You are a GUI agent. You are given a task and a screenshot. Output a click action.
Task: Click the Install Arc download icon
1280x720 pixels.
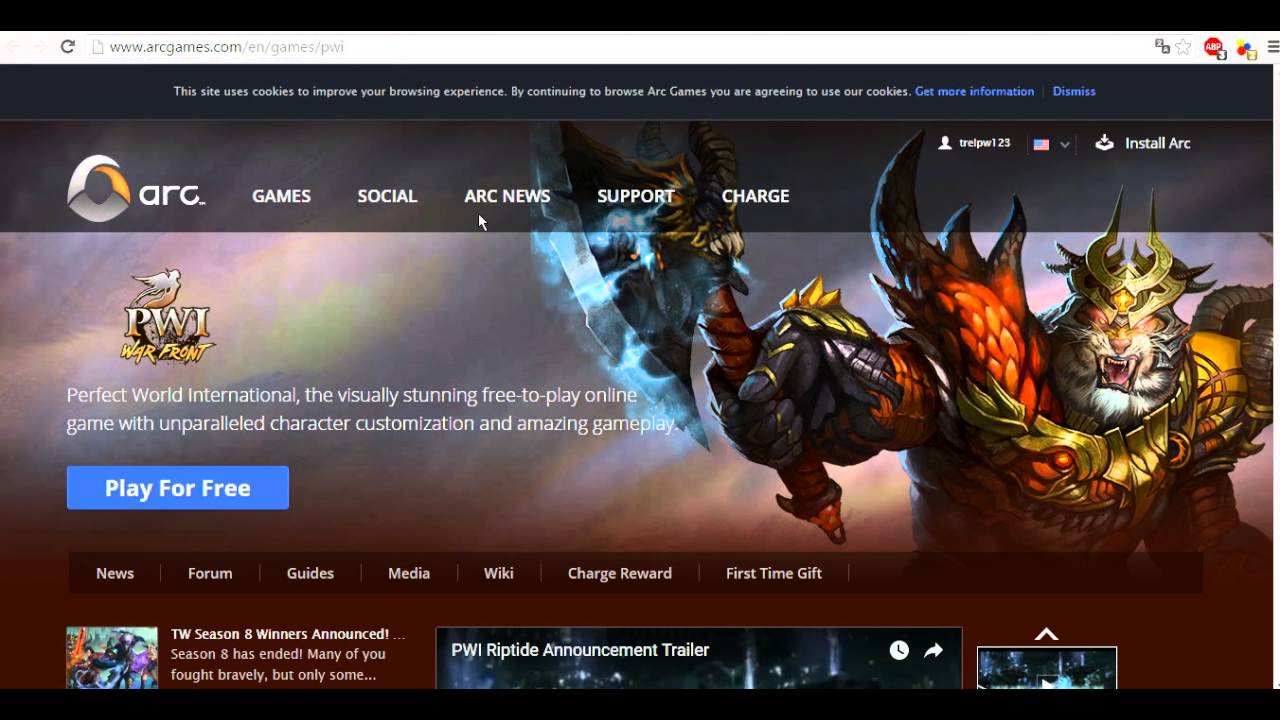pyautogui.click(x=1104, y=143)
